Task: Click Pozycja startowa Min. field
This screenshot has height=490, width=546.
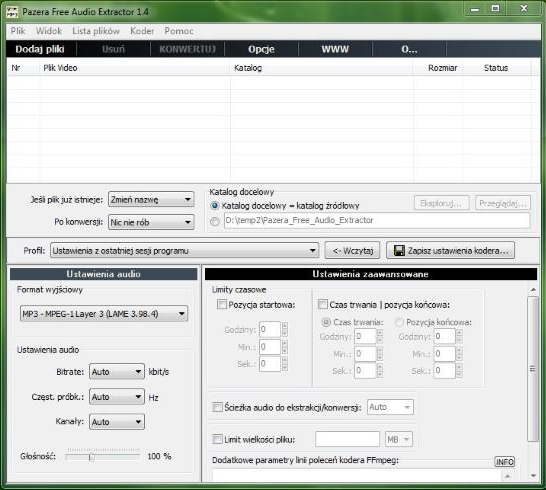Action: pos(270,347)
